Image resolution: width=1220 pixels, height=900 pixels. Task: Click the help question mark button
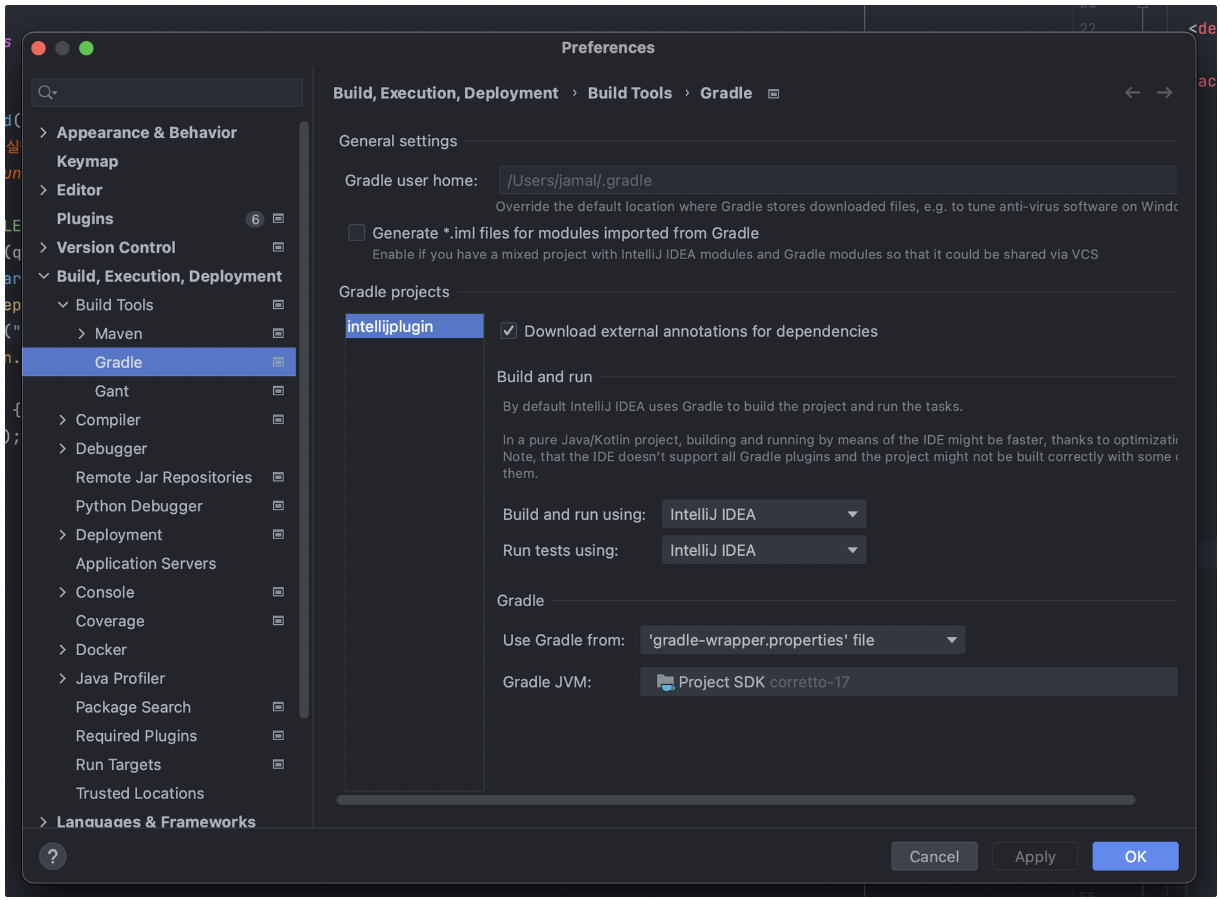click(x=52, y=857)
